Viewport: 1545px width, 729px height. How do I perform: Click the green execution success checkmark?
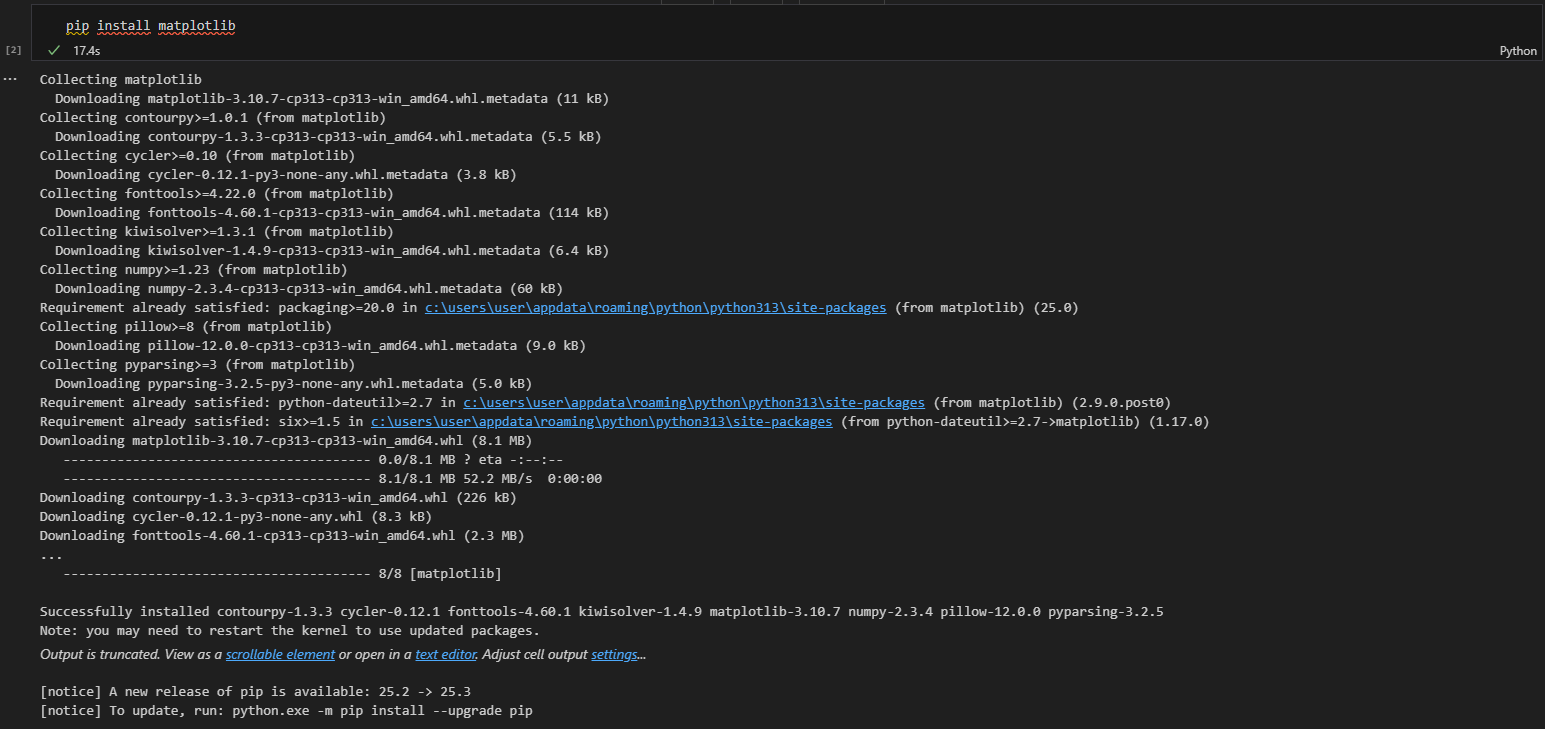coord(54,49)
